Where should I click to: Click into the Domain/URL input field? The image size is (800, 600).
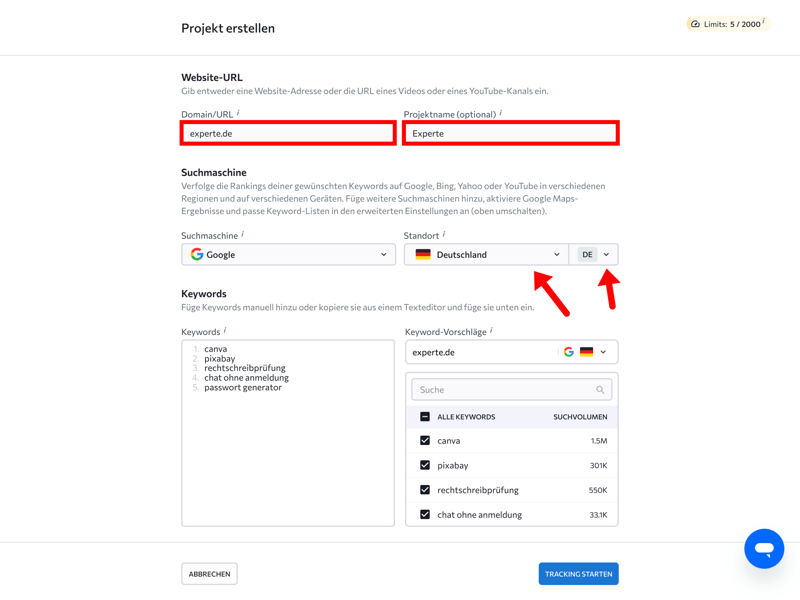click(288, 133)
